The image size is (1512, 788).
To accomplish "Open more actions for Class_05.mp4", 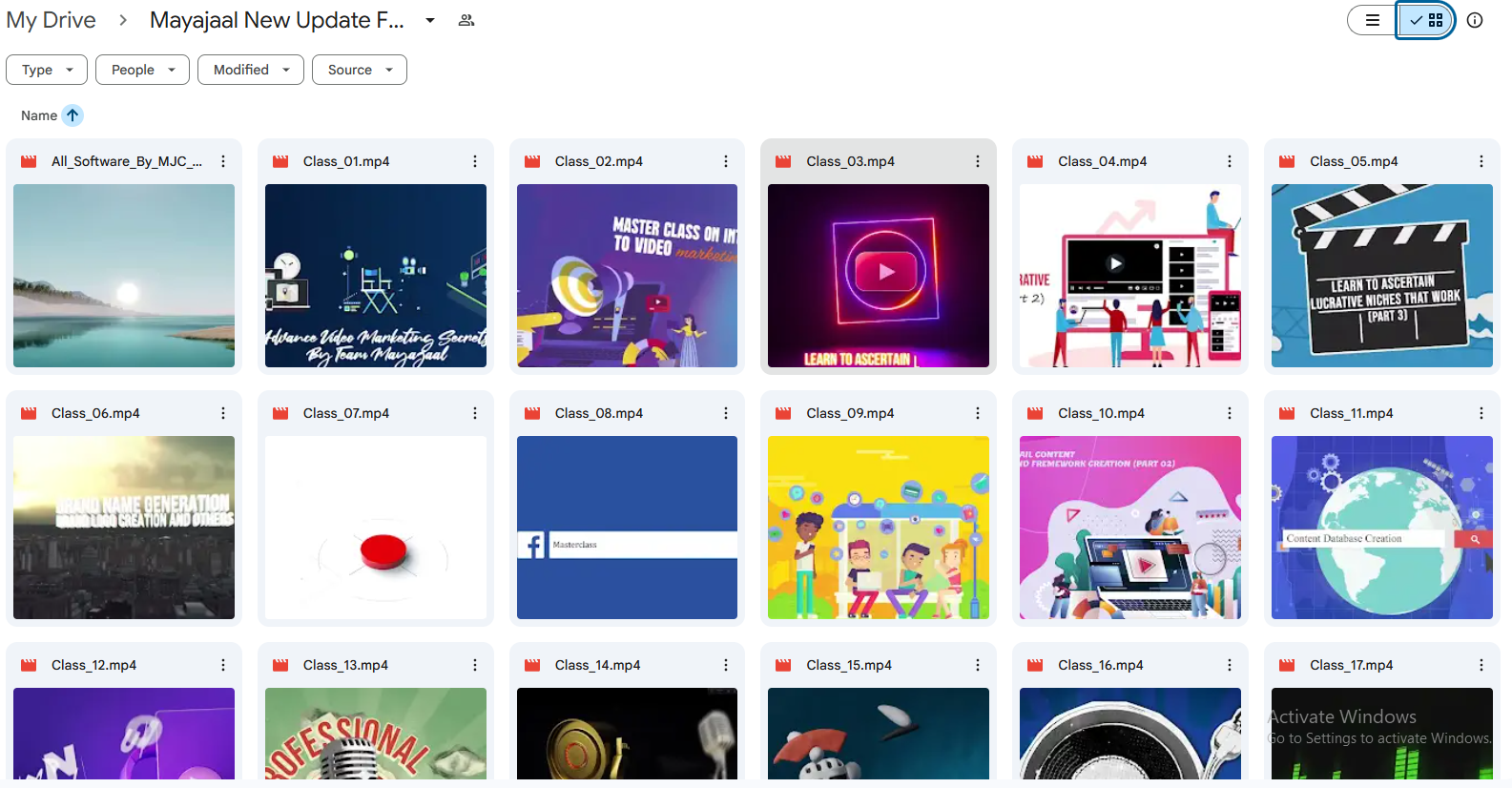I will [1481, 161].
